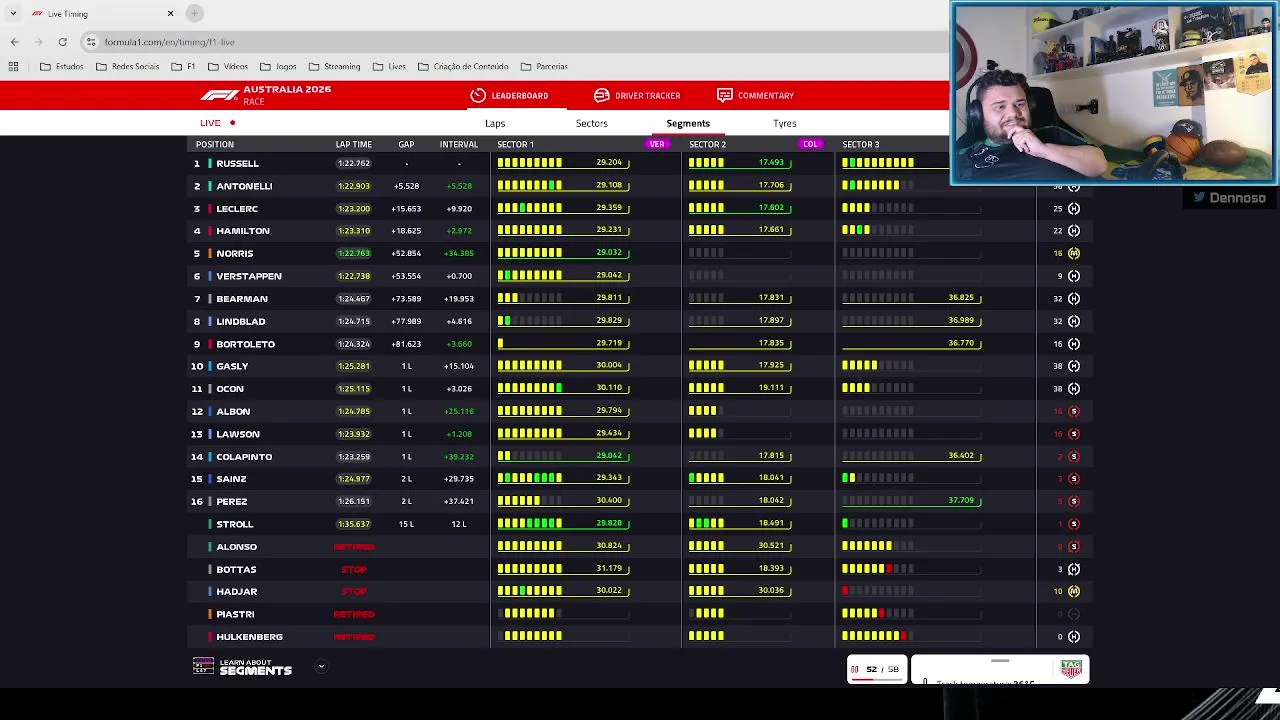Open the Redes Sociais bookmark folder

128,67
